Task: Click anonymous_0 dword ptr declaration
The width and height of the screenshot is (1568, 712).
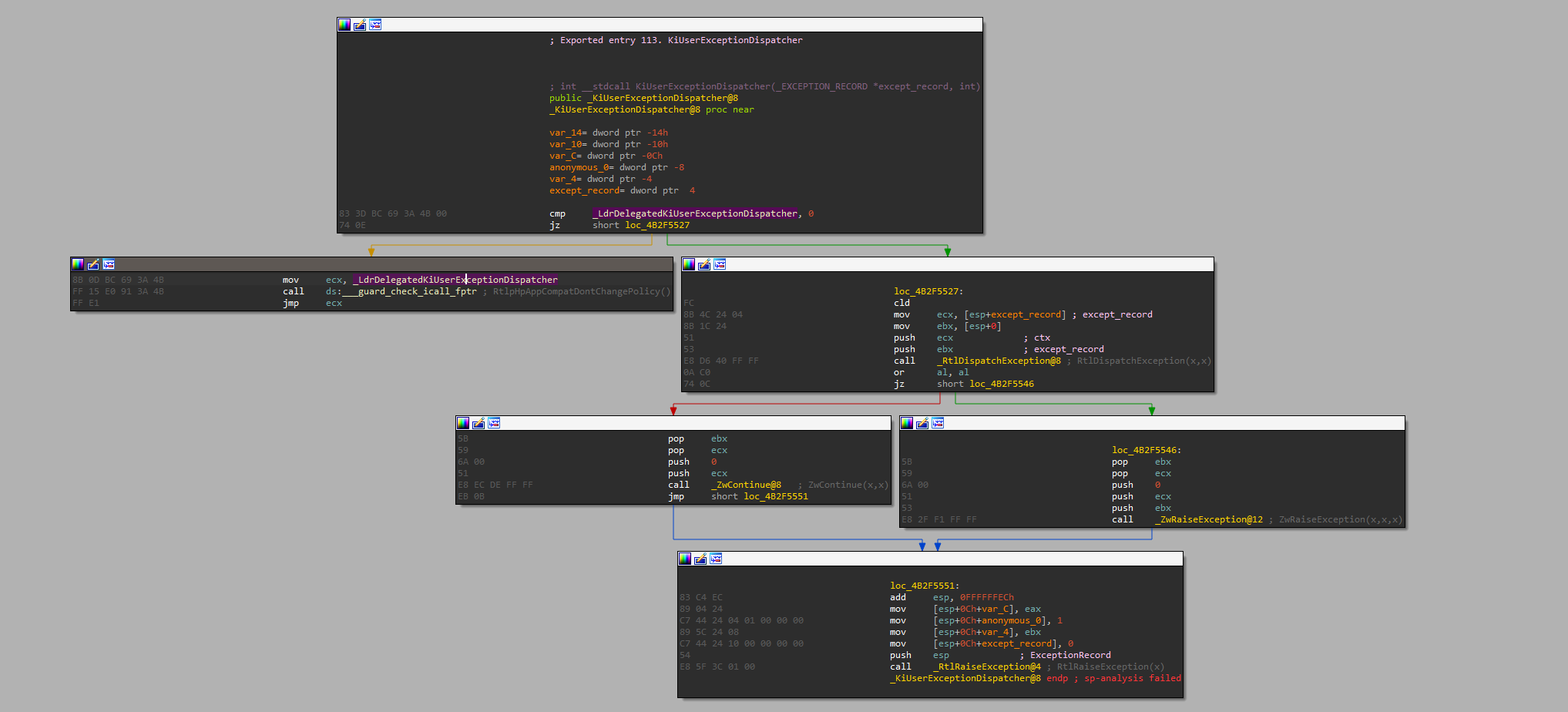Action: (616, 167)
